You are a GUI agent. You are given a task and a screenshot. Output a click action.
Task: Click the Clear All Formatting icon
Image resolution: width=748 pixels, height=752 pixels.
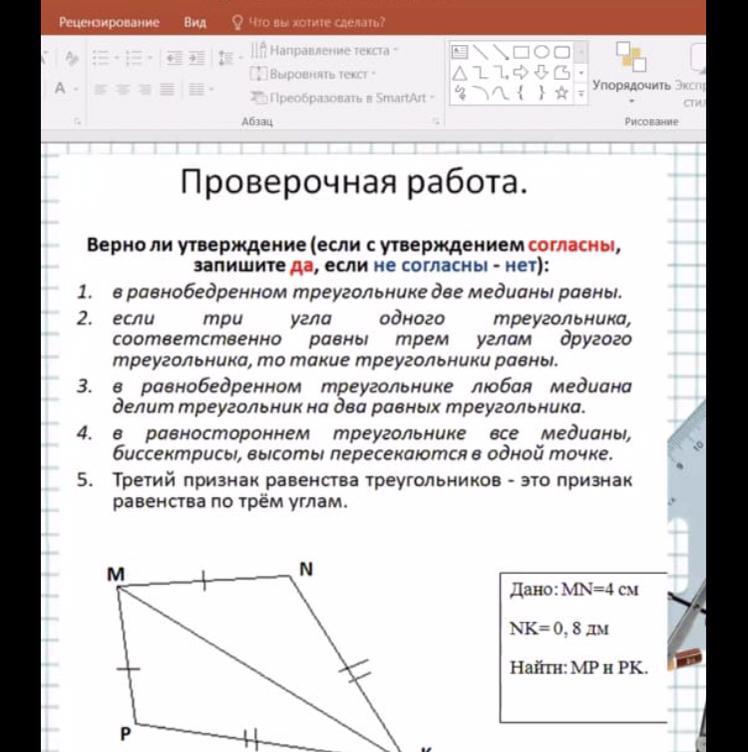pos(72,59)
